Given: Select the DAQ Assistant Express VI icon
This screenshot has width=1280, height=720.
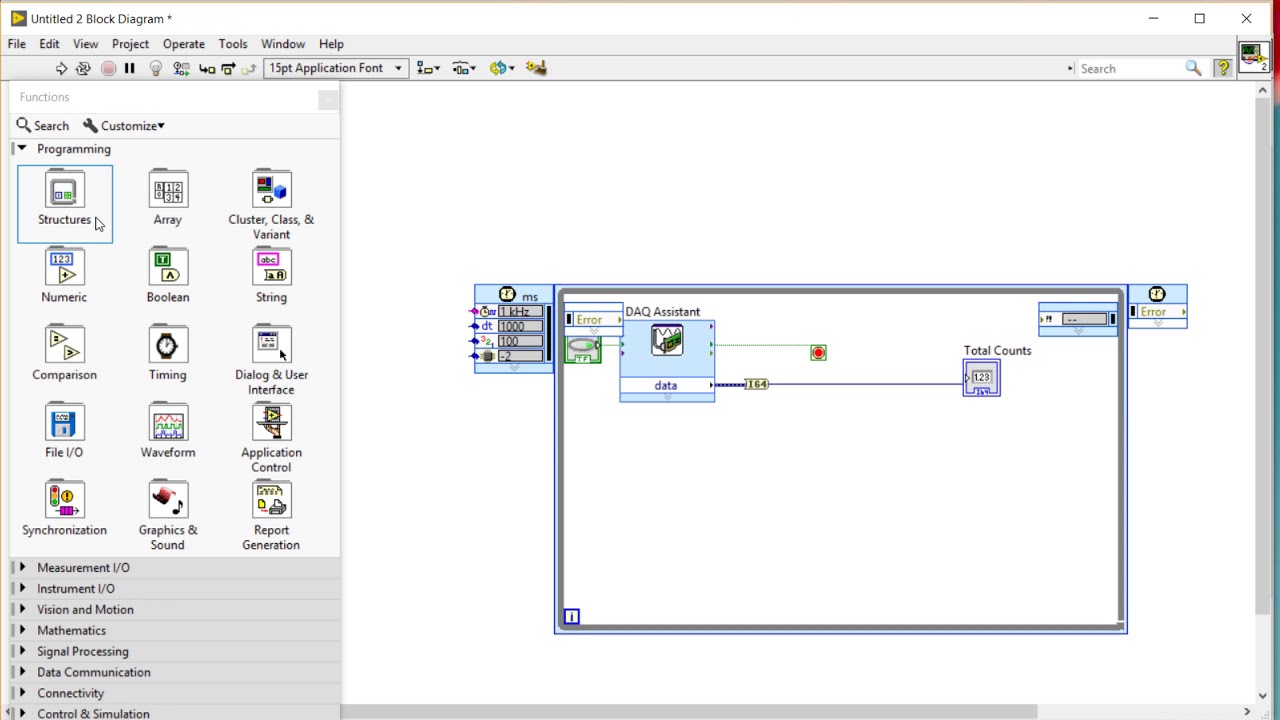Looking at the screenshot, I should [x=667, y=341].
